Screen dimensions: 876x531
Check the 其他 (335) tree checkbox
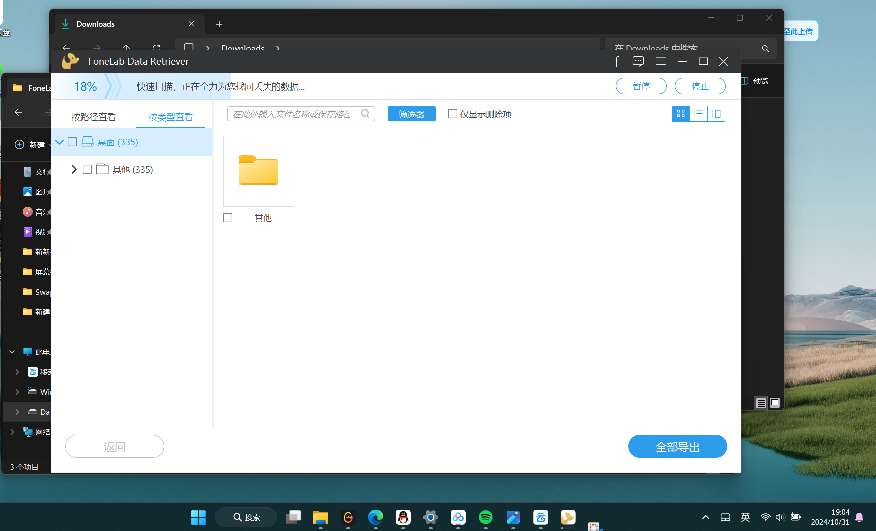(87, 169)
